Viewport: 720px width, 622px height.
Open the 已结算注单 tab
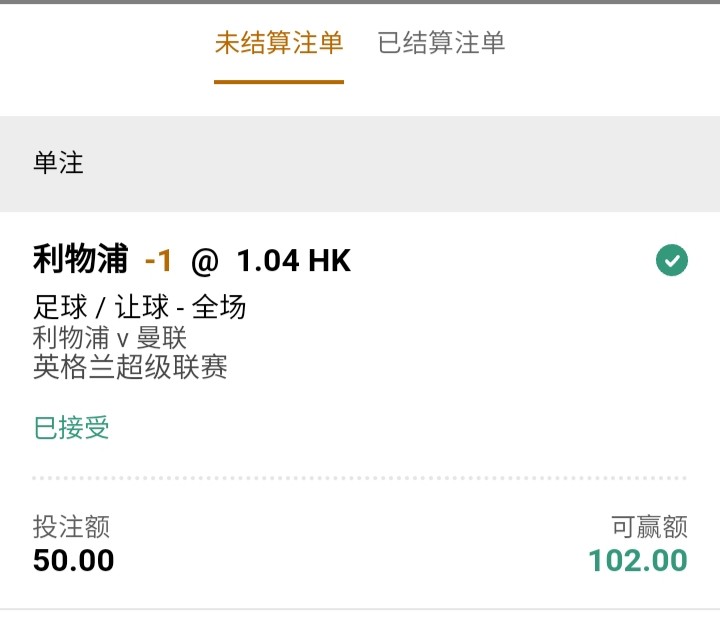coord(441,43)
